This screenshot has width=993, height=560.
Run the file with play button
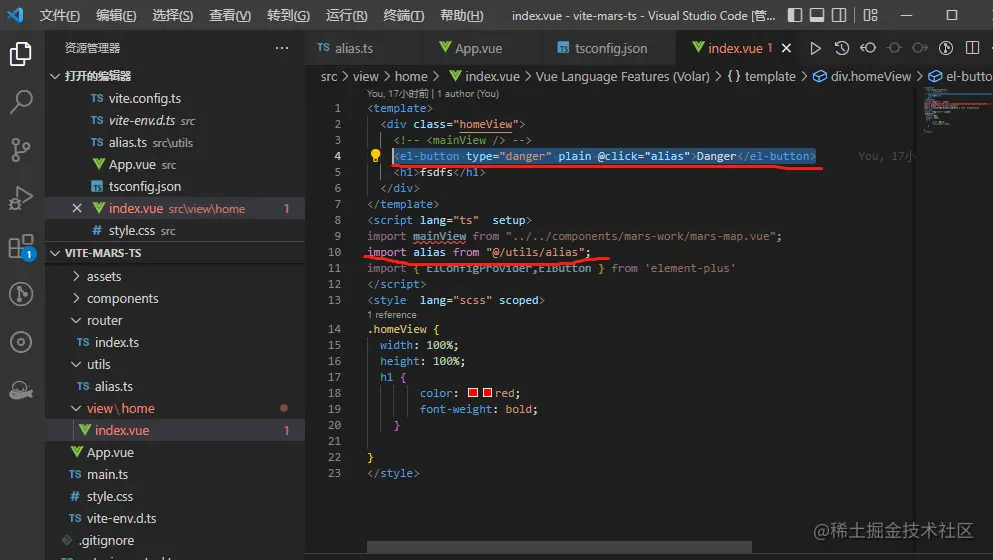[x=815, y=48]
